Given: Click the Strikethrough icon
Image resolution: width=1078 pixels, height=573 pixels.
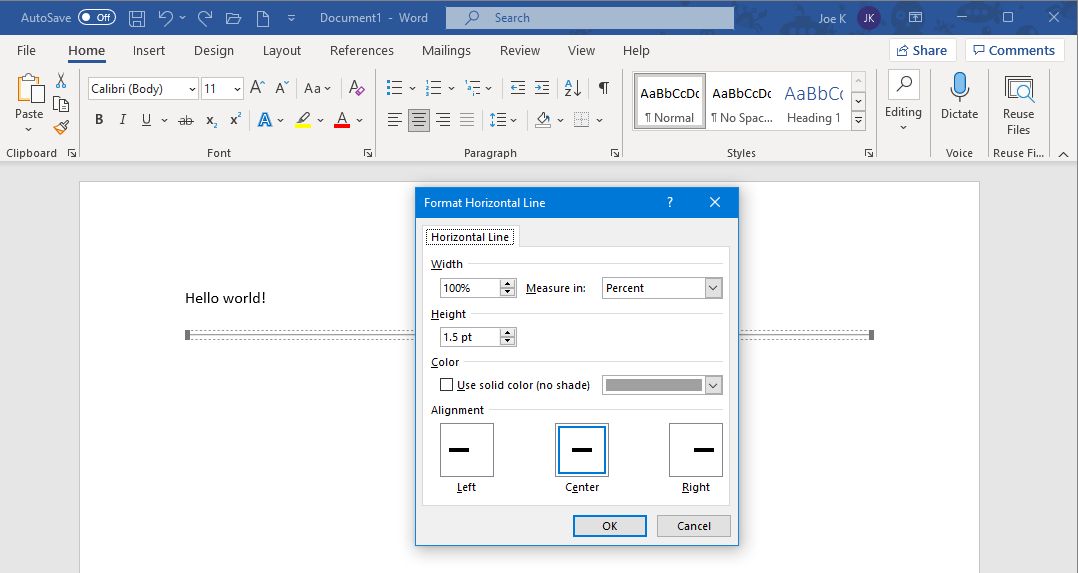Looking at the screenshot, I should point(186,120).
